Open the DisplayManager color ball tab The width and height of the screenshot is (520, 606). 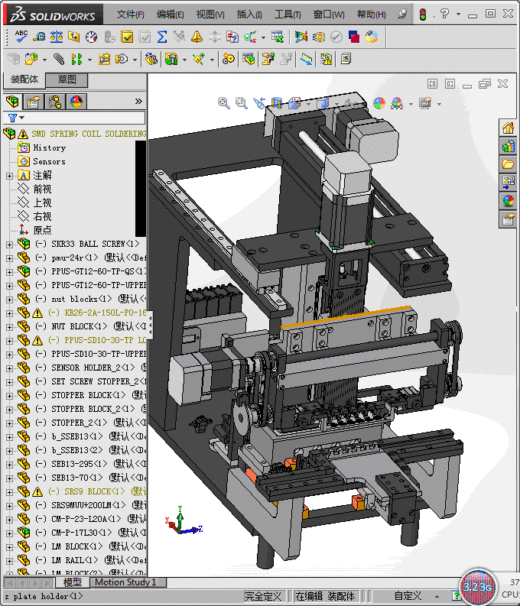coord(76,102)
